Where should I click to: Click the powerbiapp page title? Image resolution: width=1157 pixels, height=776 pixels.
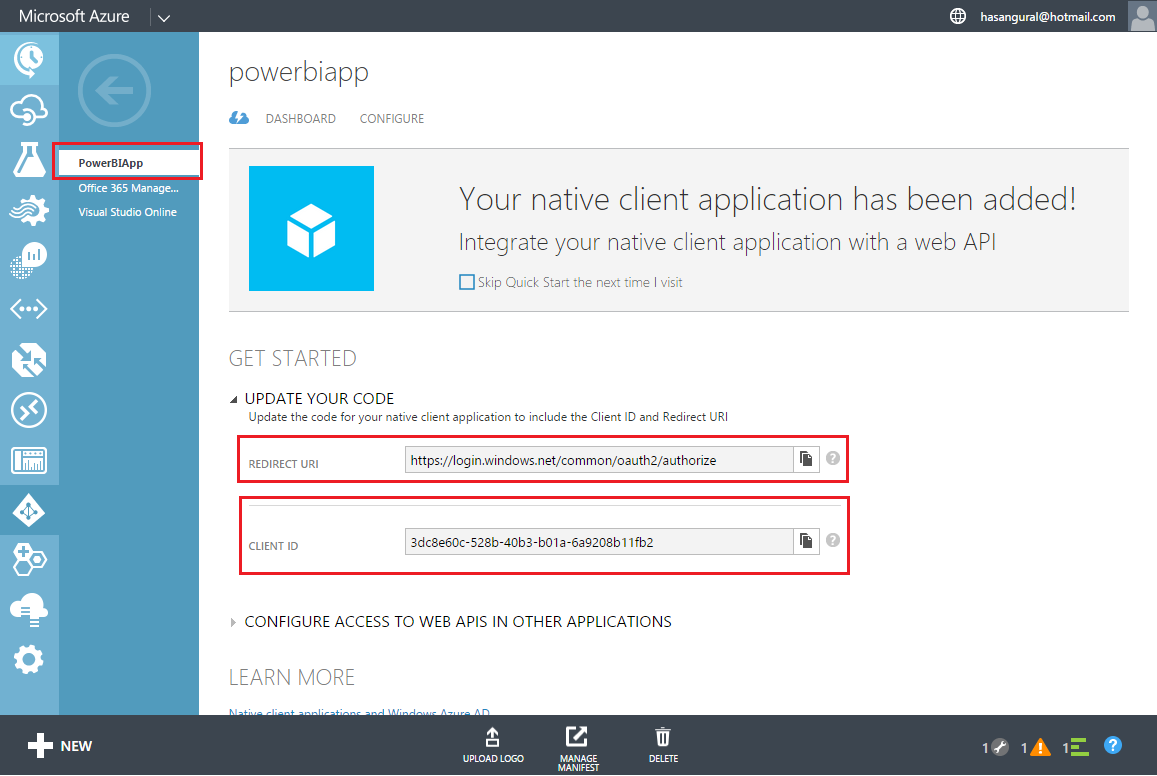click(x=299, y=72)
